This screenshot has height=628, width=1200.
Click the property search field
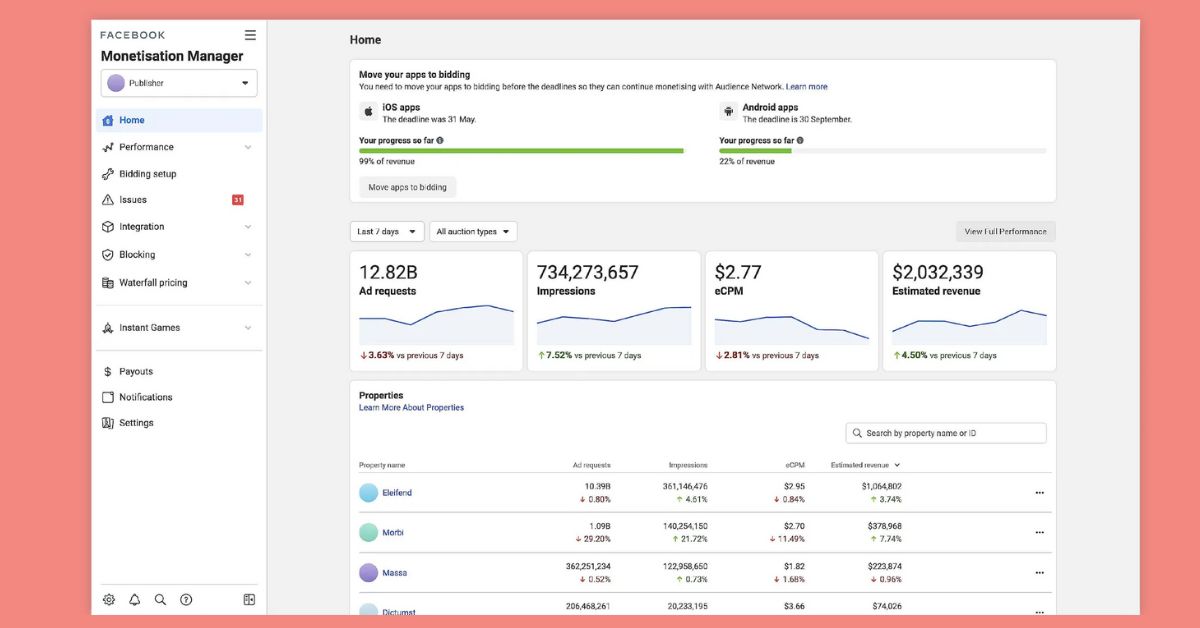[946, 433]
